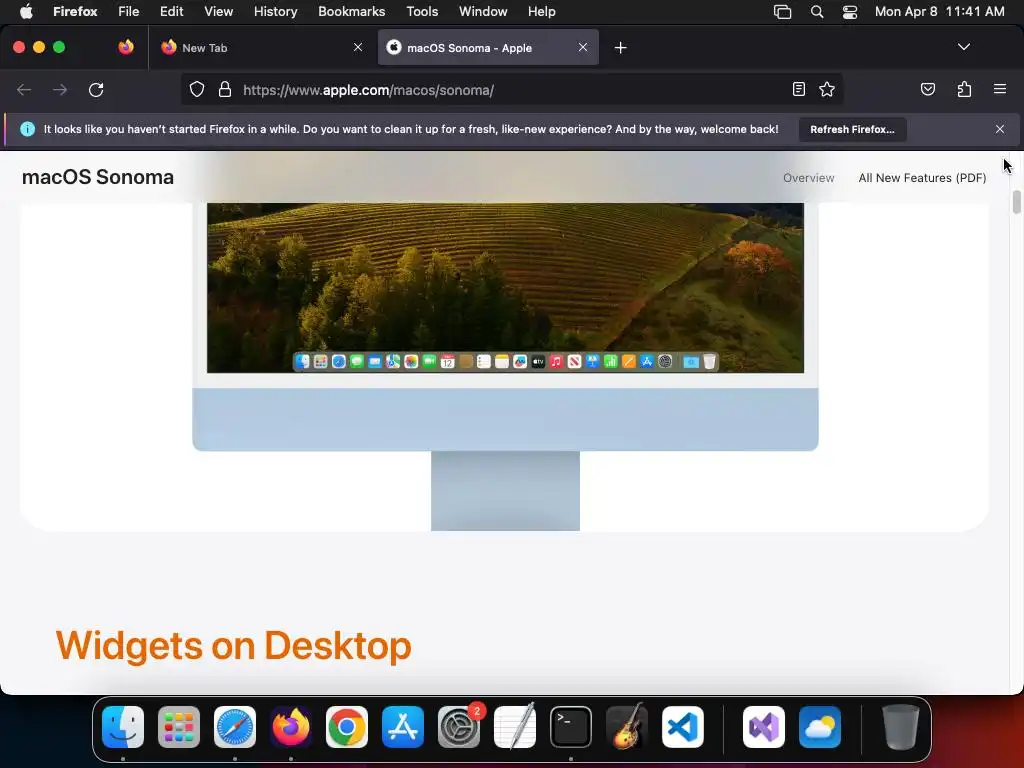The image size is (1024, 768).
Task: Reload the page with the refresh icon
Action: click(96, 89)
